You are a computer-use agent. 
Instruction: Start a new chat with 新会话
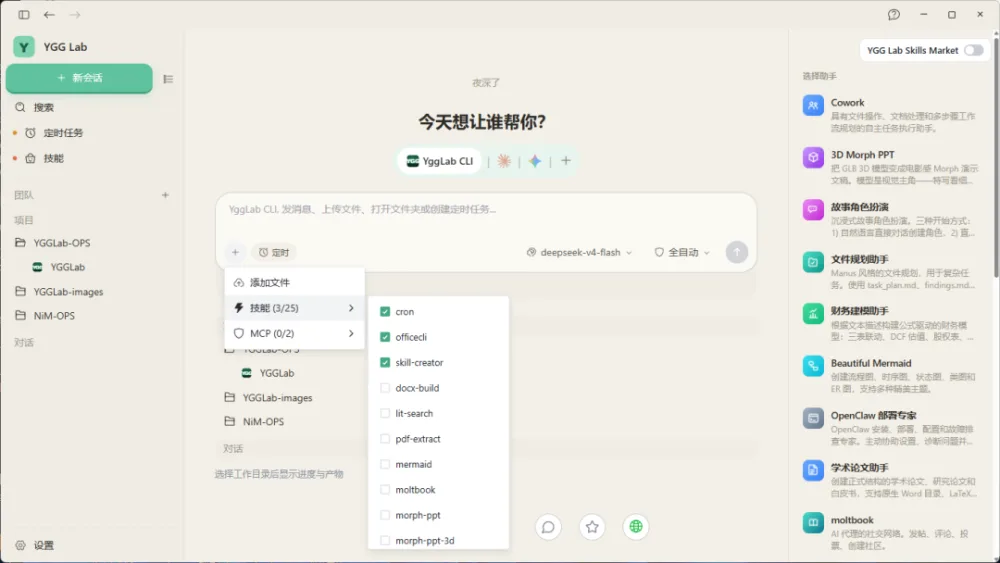click(x=79, y=78)
